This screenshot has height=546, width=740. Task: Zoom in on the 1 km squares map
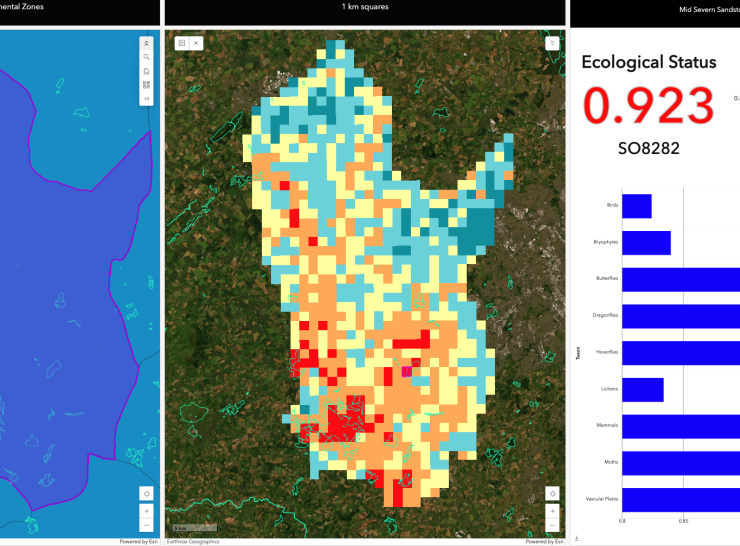pyautogui.click(x=551, y=511)
